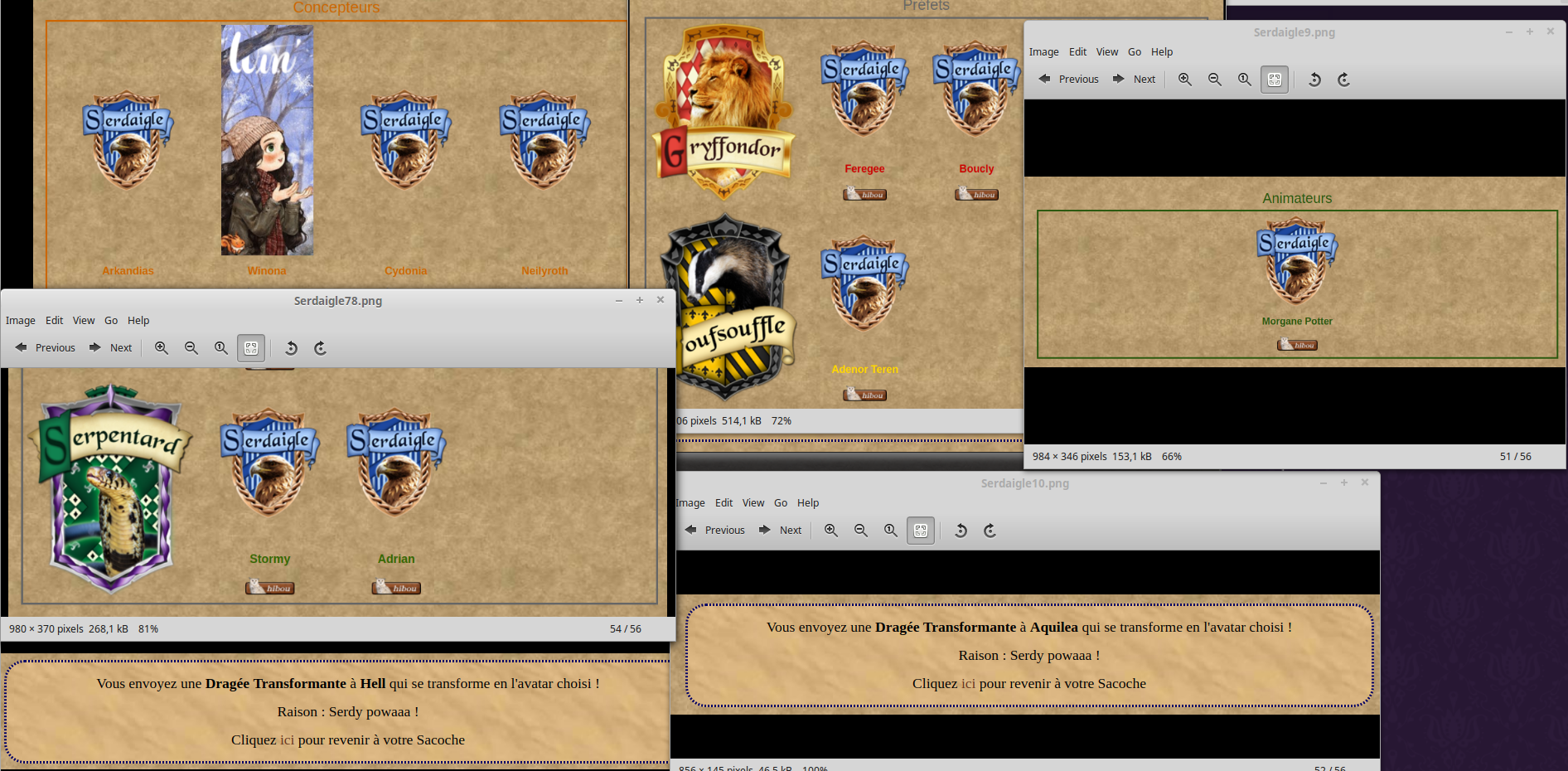Click the hibou button under Boucly
The width and height of the screenshot is (1568, 771).
(x=976, y=194)
